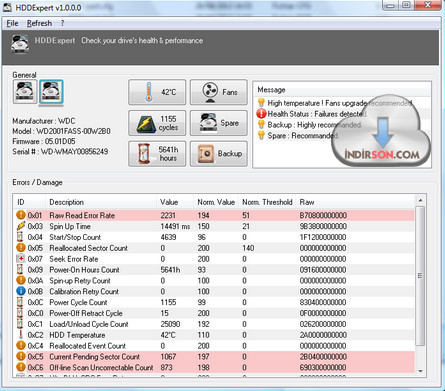Image resolution: width=445 pixels, height=391 pixels.
Task: Click the scroll up arrow of the table
Action: point(420,201)
